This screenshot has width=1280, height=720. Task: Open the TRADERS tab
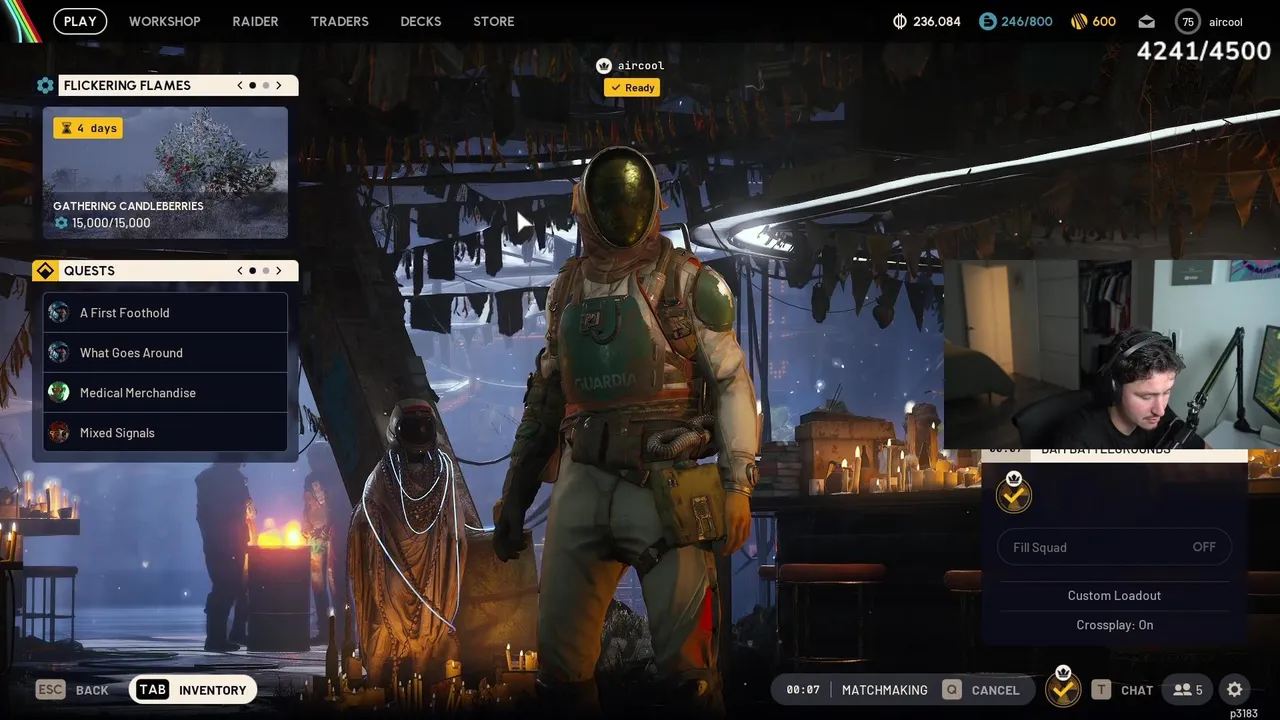click(x=339, y=21)
